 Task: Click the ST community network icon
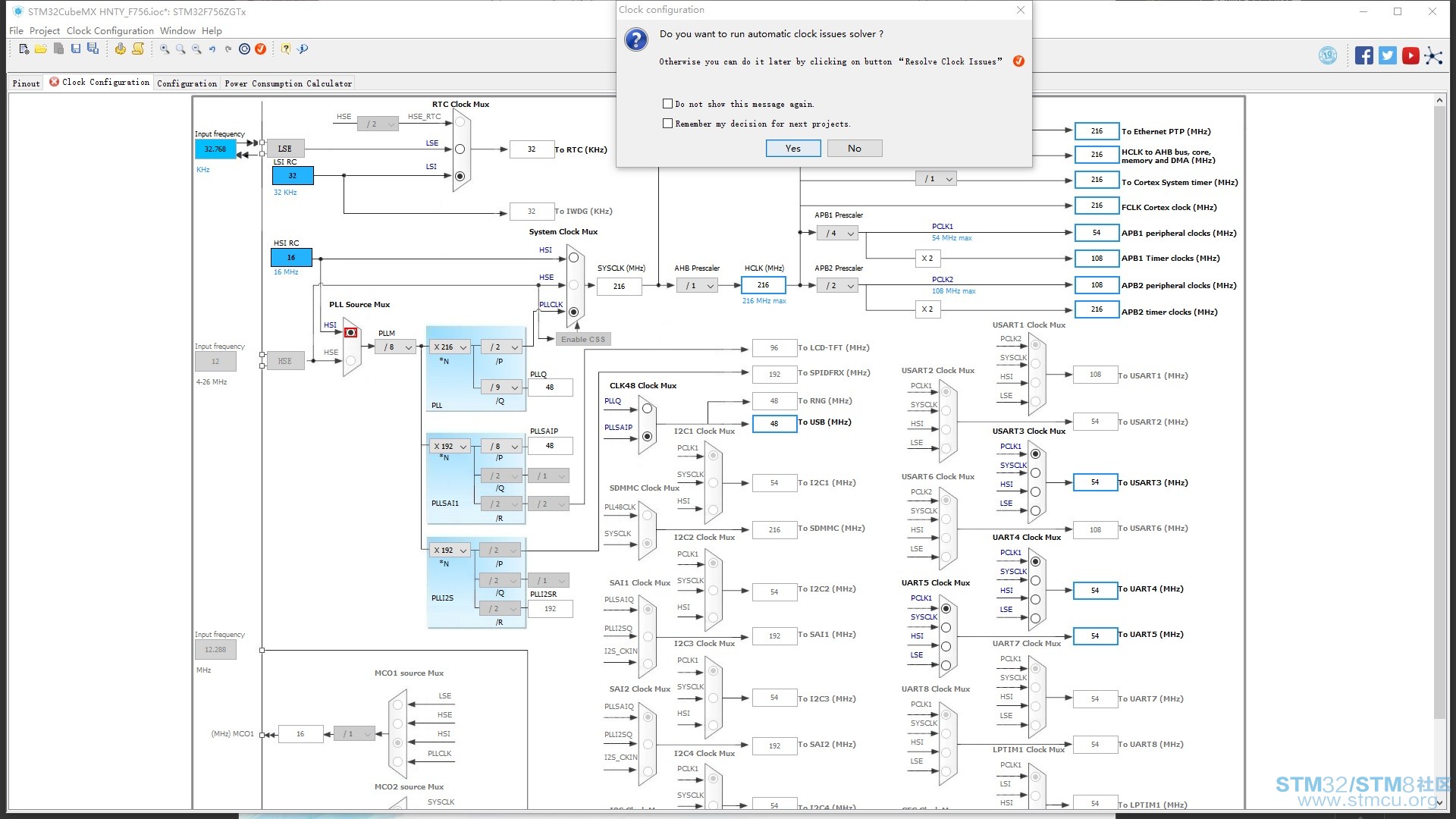click(1433, 55)
